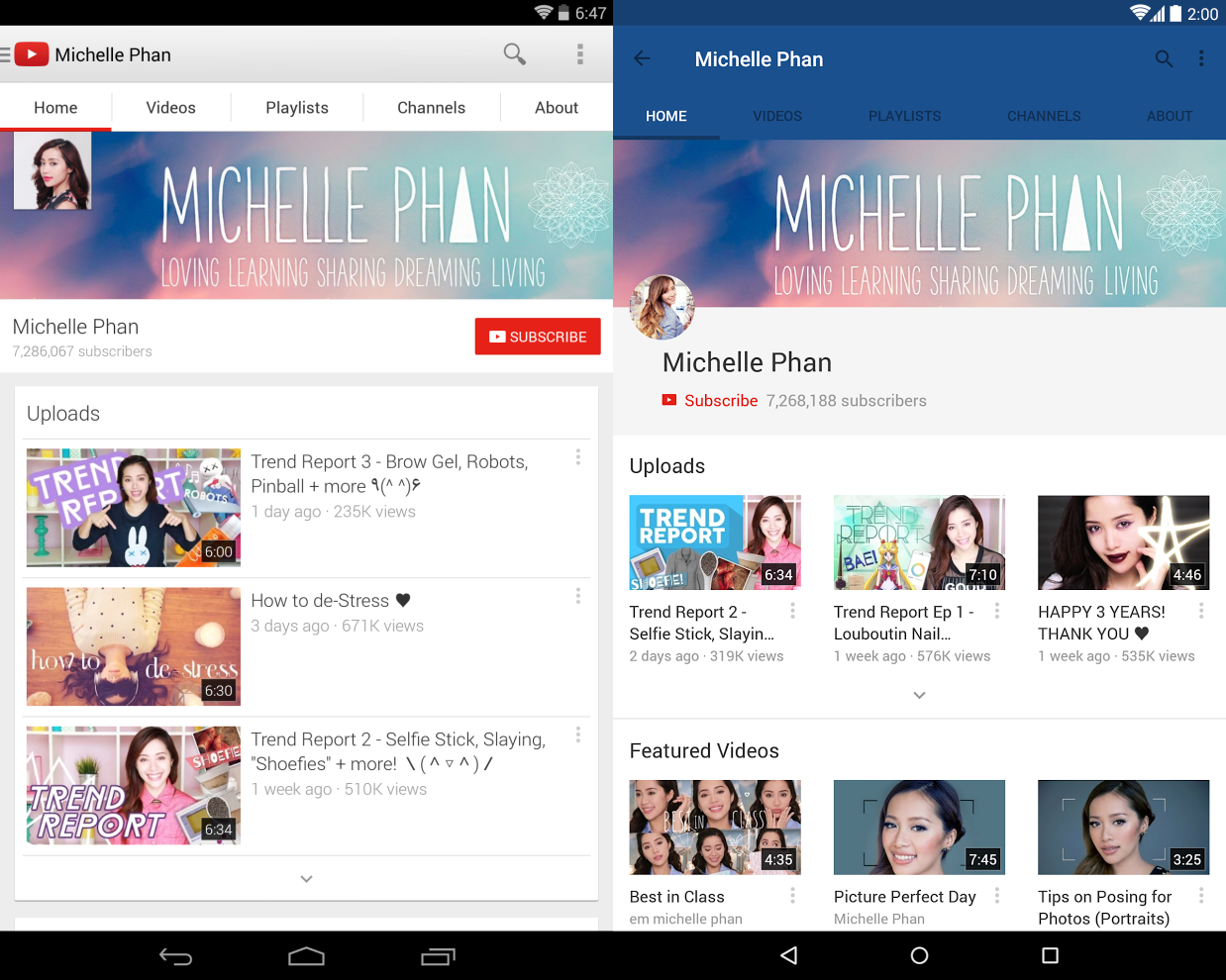Play the How to de-Stress thumbnail (6:30)
This screenshot has height=980, width=1226.
[134, 646]
